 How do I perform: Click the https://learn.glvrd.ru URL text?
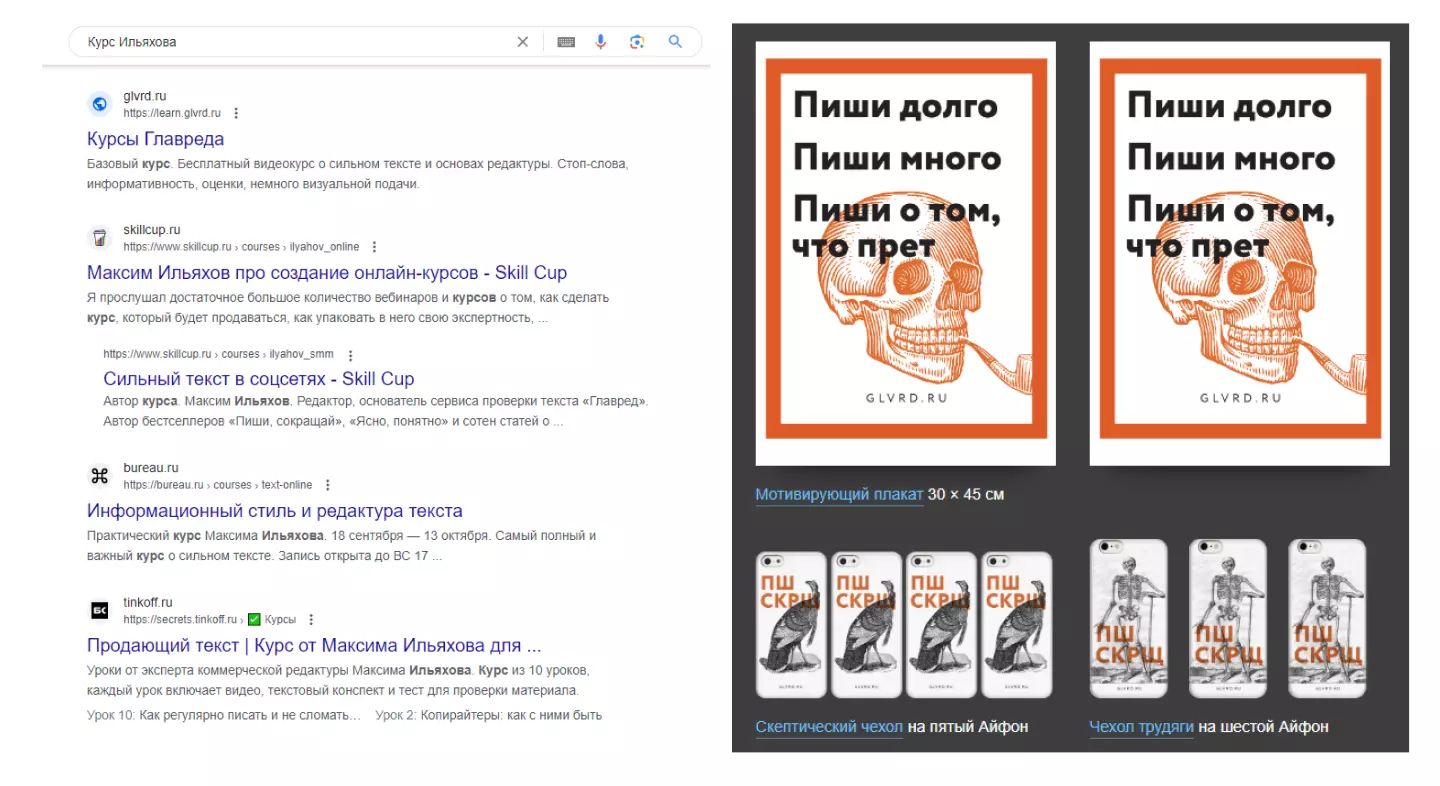[x=172, y=113]
